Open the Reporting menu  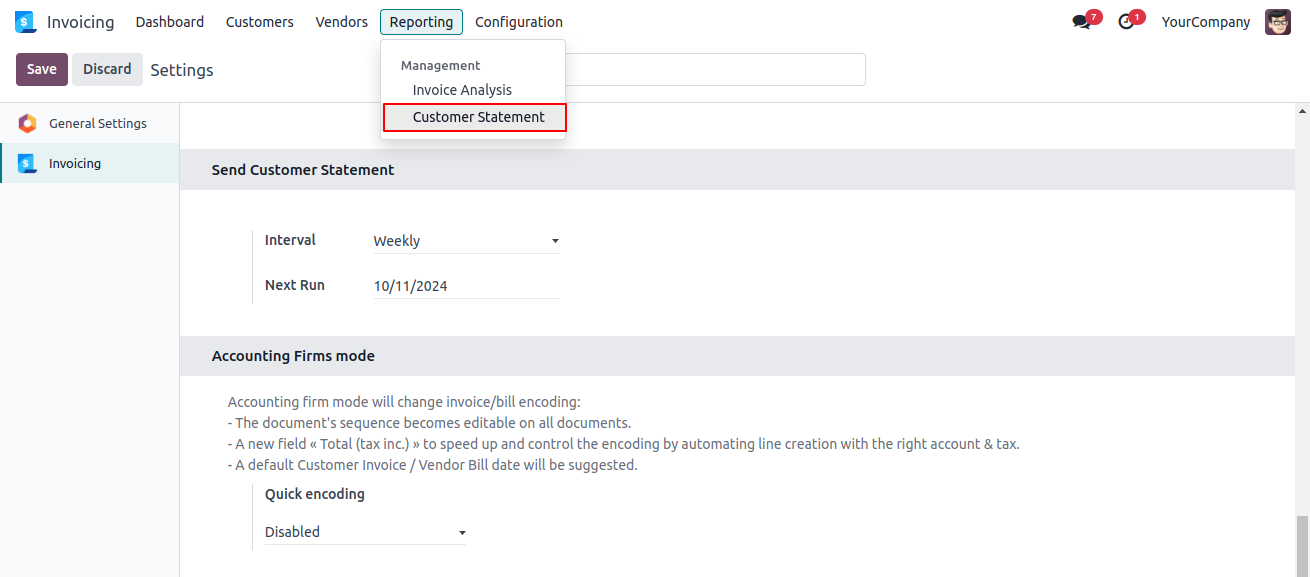(421, 22)
